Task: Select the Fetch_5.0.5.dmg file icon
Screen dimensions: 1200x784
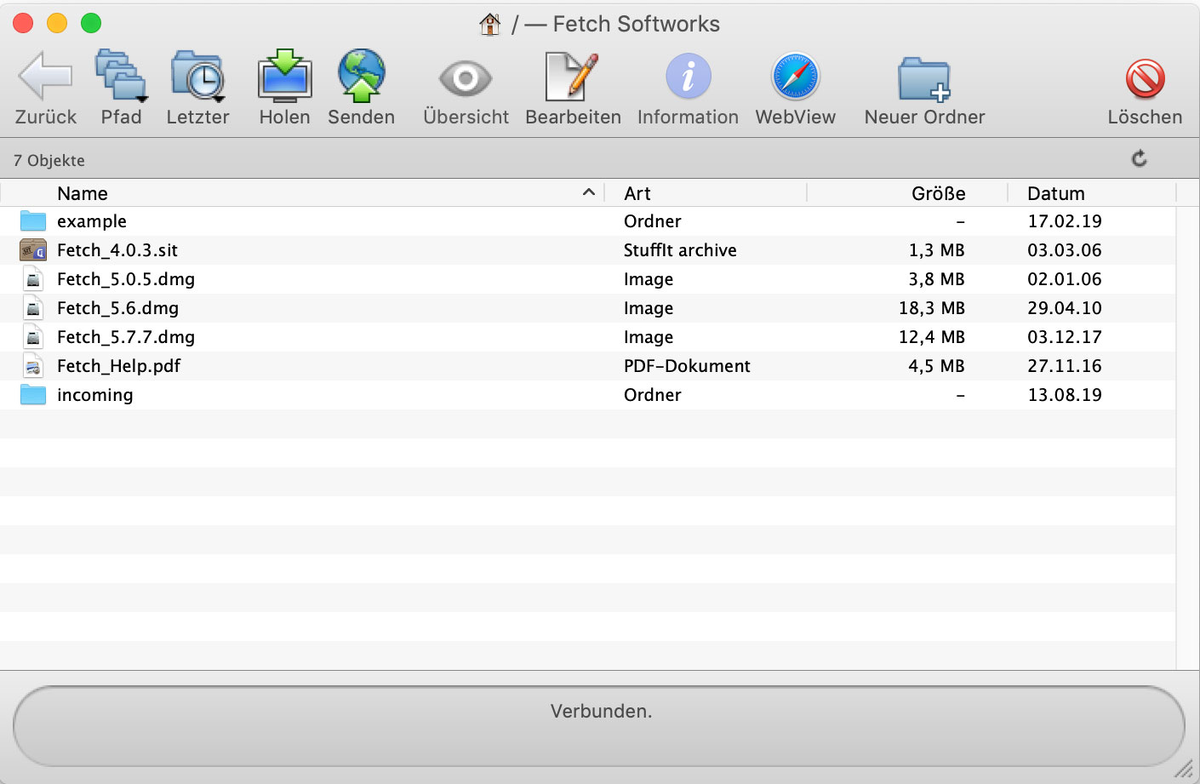Action: [x=34, y=279]
